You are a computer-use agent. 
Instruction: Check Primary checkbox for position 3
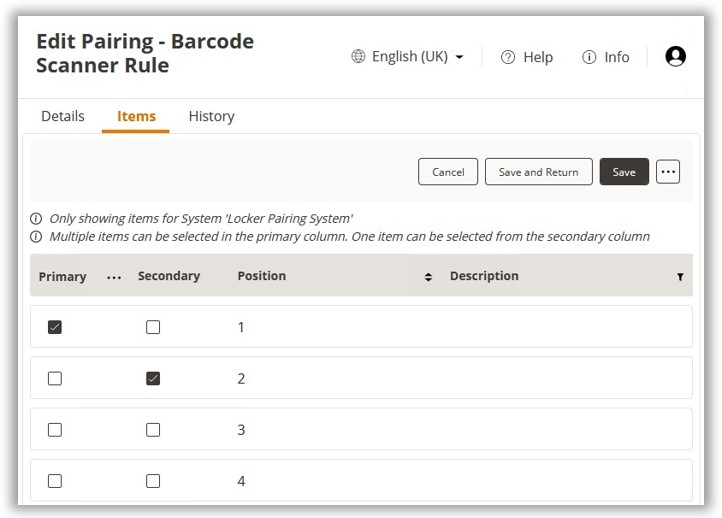click(55, 430)
